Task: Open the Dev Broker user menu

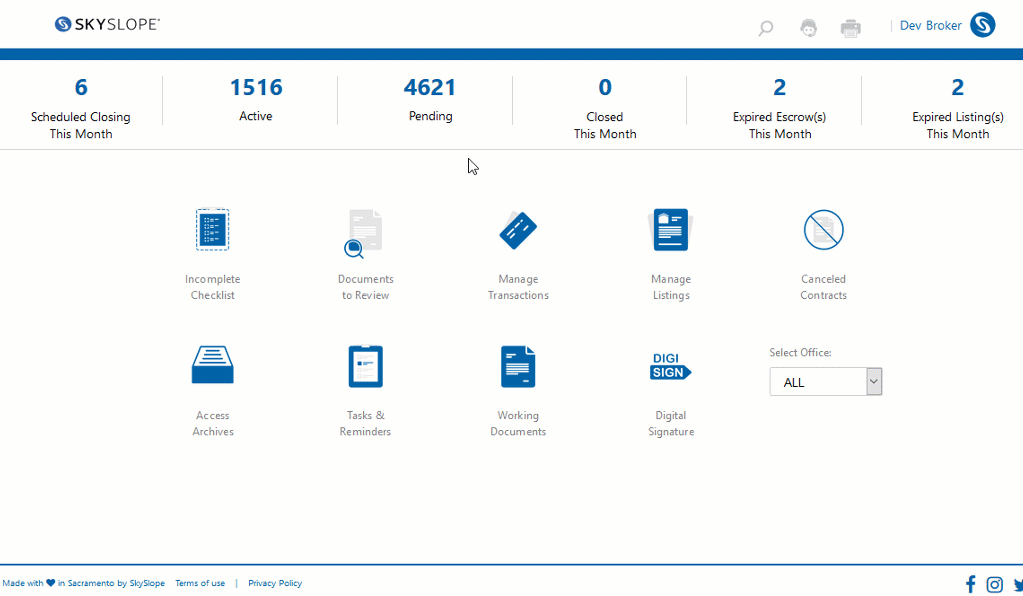Action: (930, 25)
